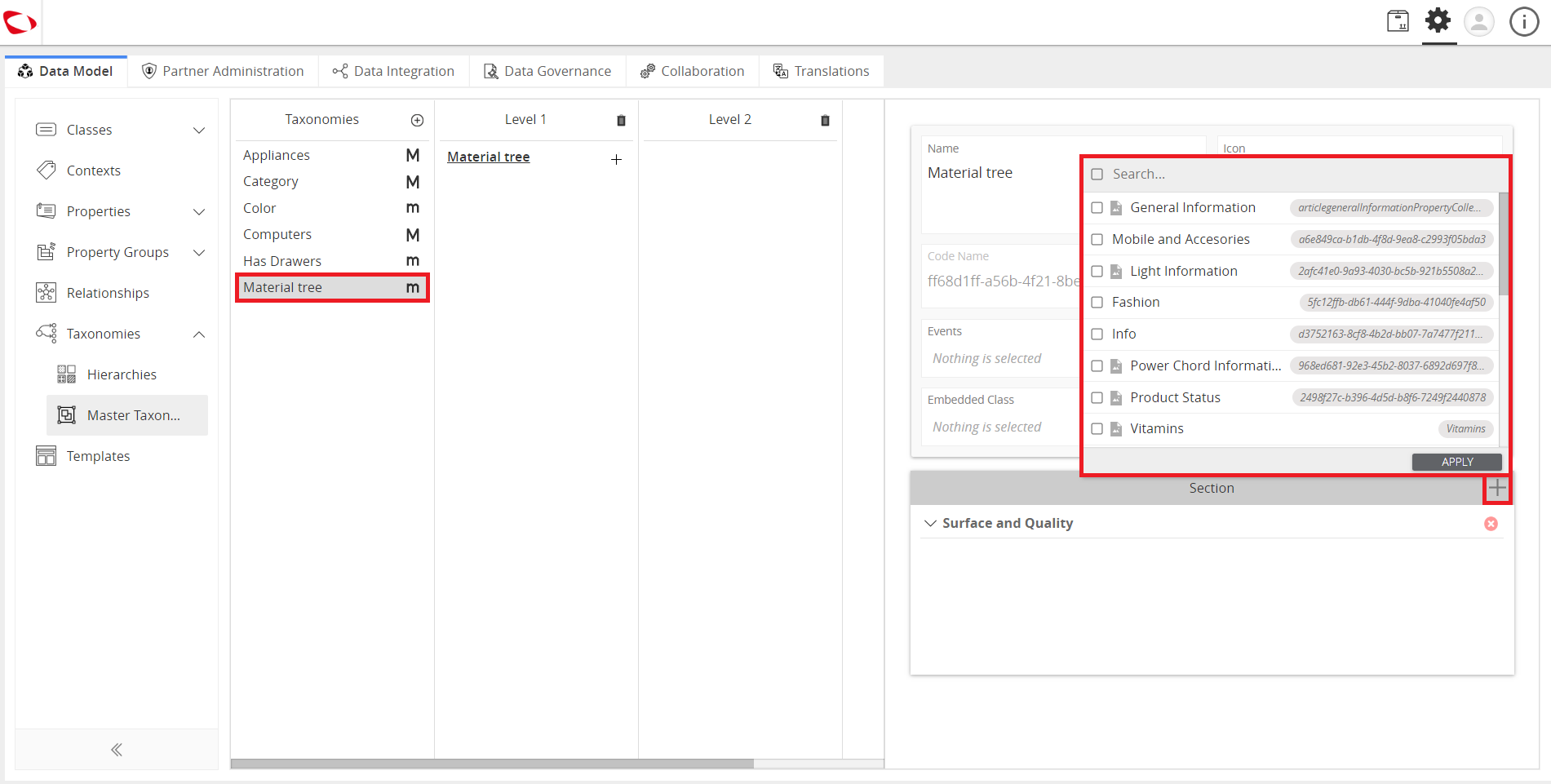Open the settings gear icon
The width and height of the screenshot is (1551, 784).
[x=1438, y=20]
